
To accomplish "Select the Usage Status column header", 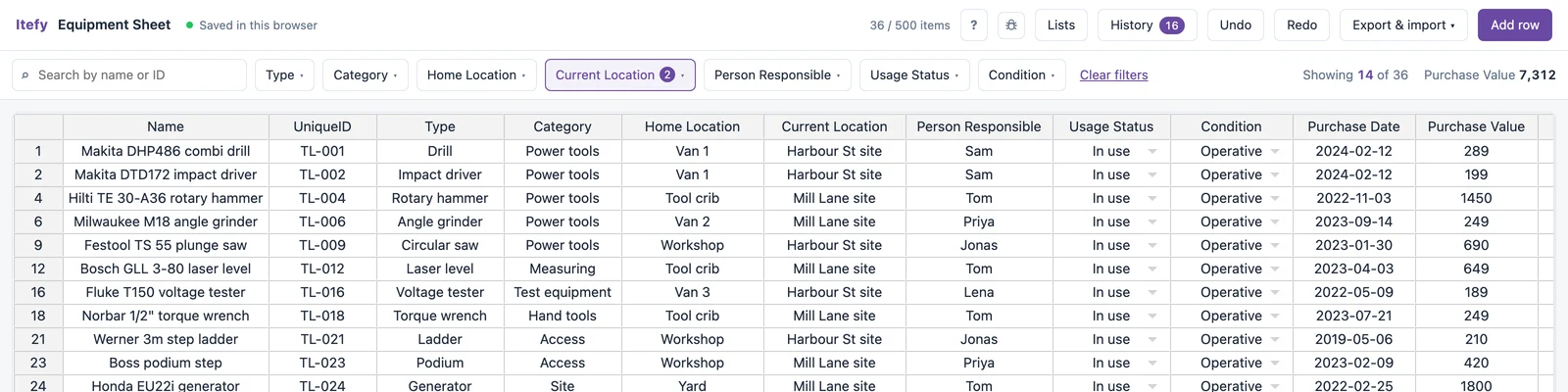I will pos(1111,126).
